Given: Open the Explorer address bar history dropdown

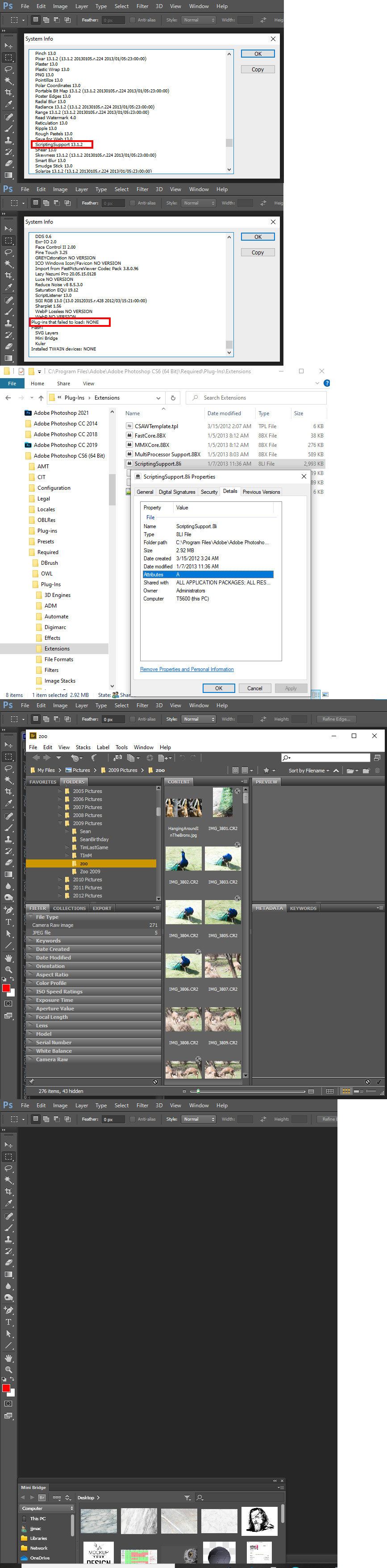Looking at the screenshot, I should pyautogui.click(x=158, y=398).
